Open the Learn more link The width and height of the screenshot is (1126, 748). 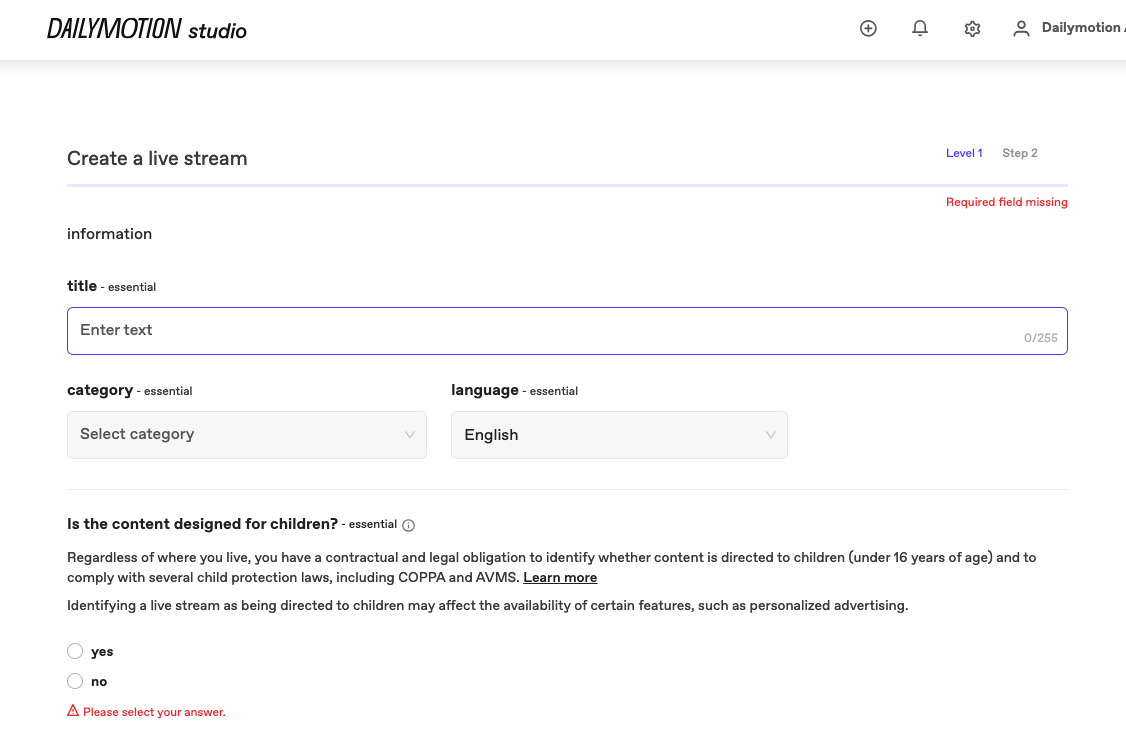point(559,577)
